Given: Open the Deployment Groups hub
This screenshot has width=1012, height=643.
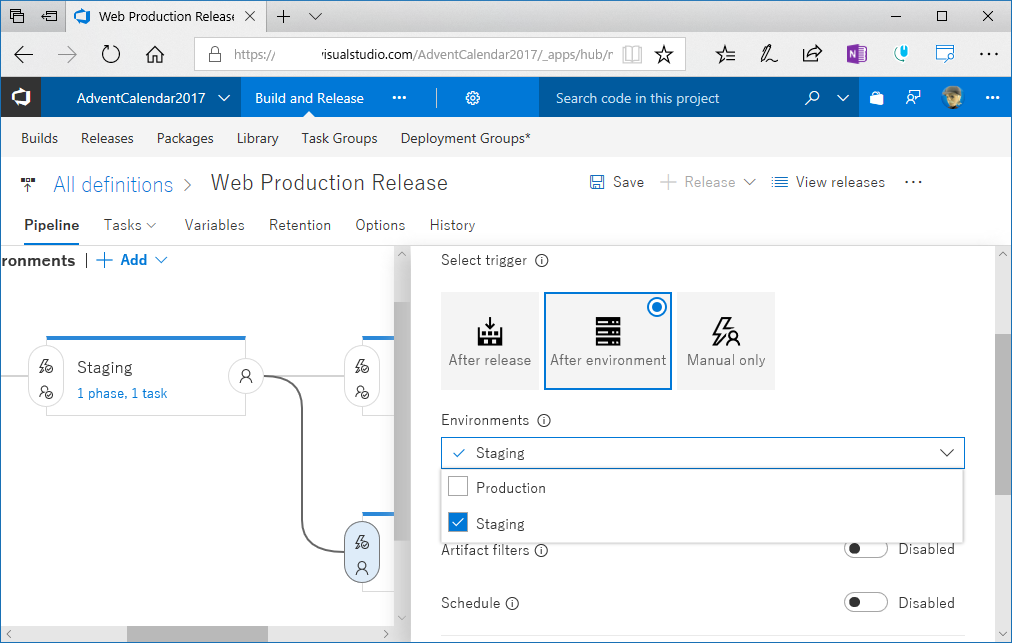Looking at the screenshot, I should point(465,138).
